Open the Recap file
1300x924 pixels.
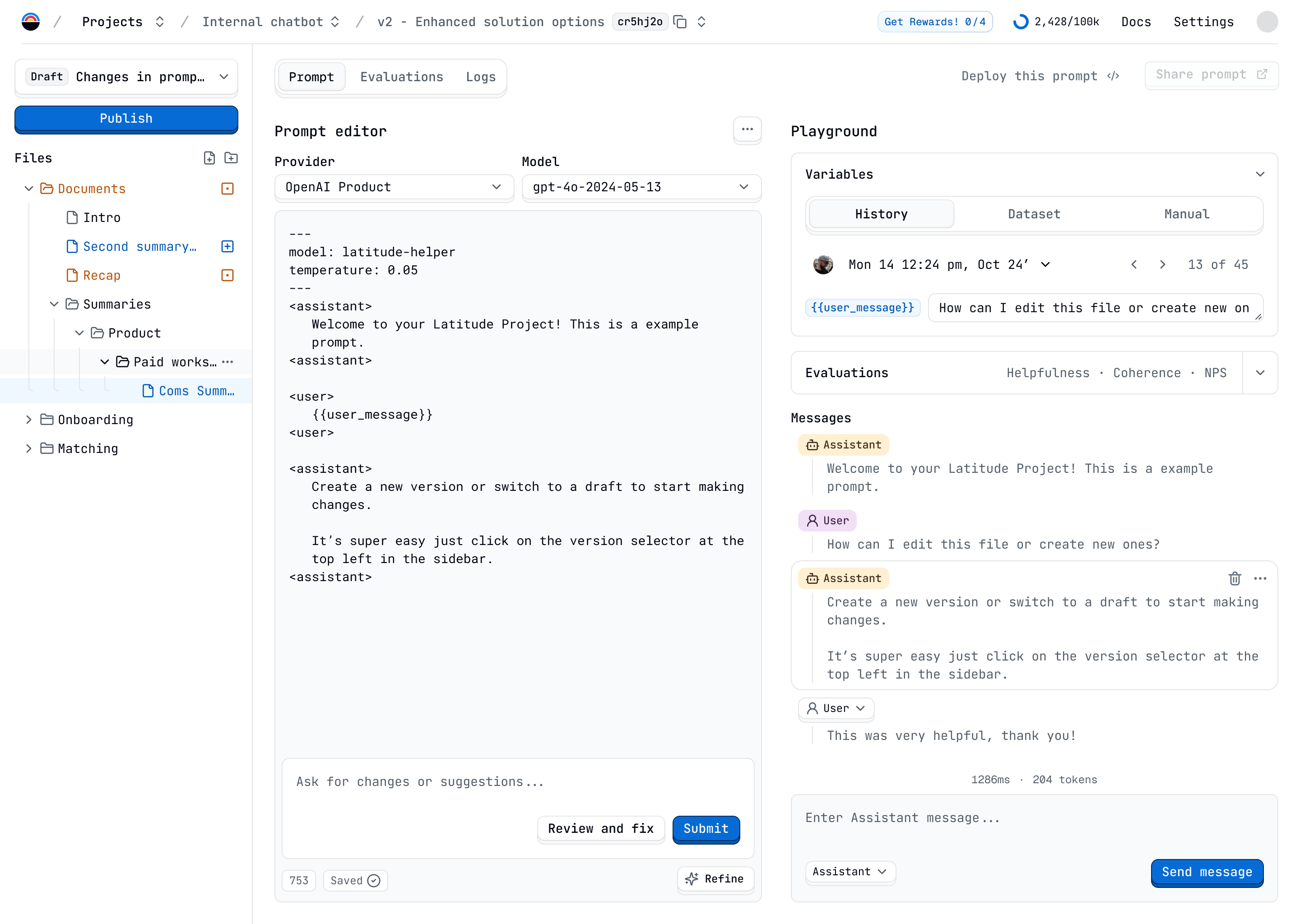point(93,275)
